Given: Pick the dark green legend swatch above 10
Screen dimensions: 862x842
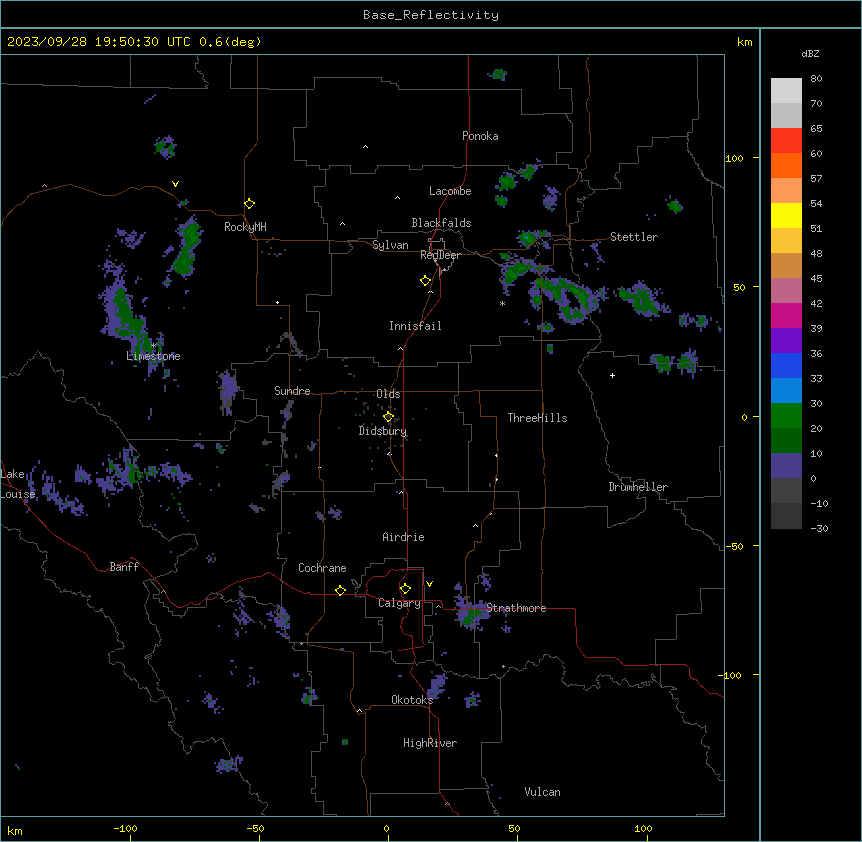Looking at the screenshot, I should tap(786, 440).
